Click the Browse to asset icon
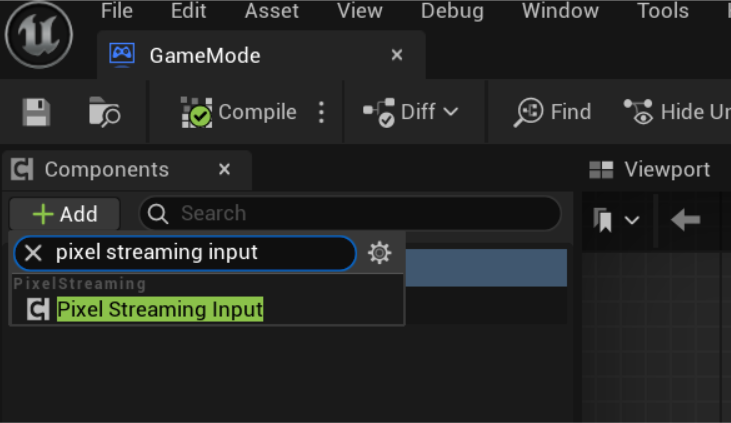This screenshot has height=423, width=731. click(104, 112)
